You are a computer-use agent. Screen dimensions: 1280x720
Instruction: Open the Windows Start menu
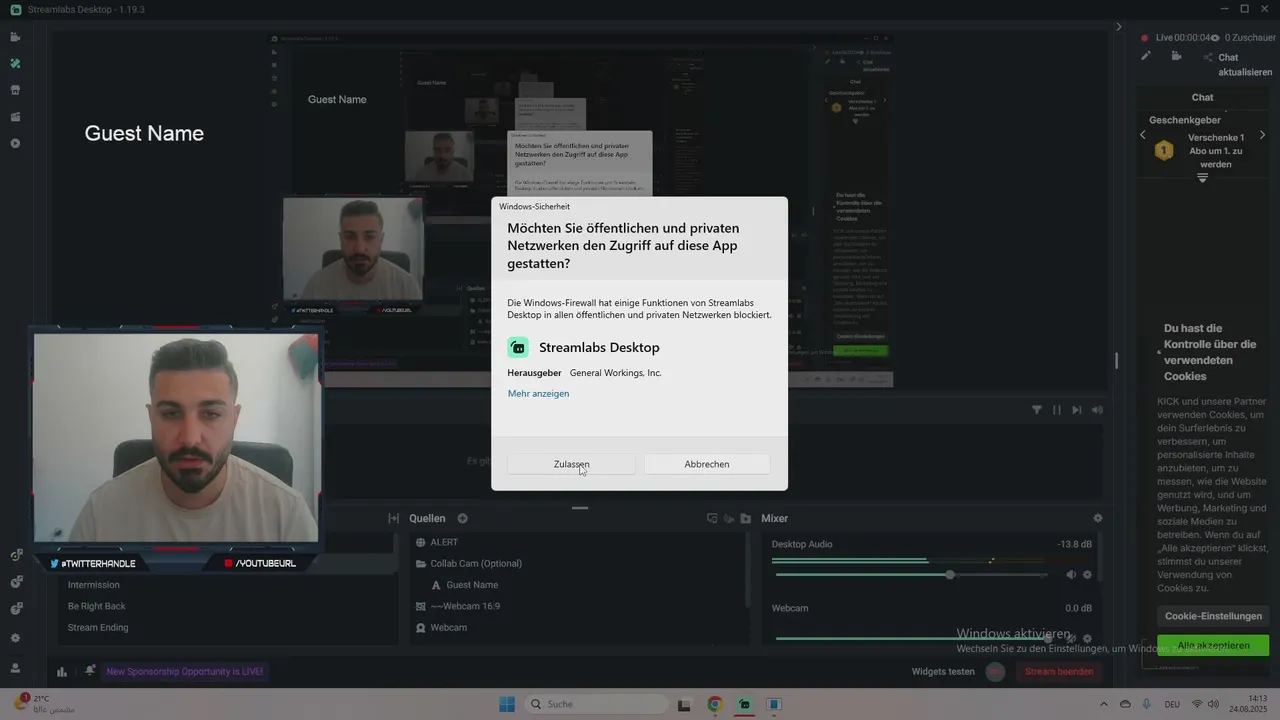[x=507, y=704]
